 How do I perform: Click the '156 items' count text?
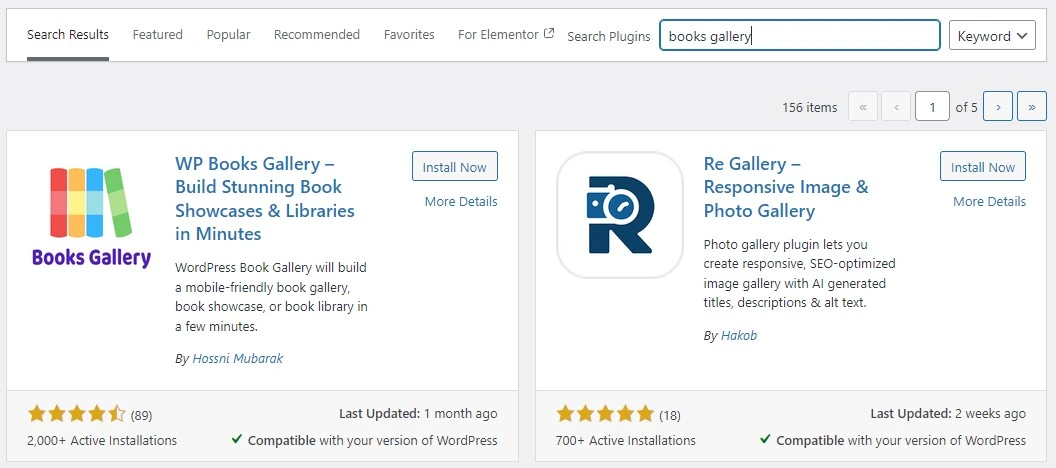810,107
